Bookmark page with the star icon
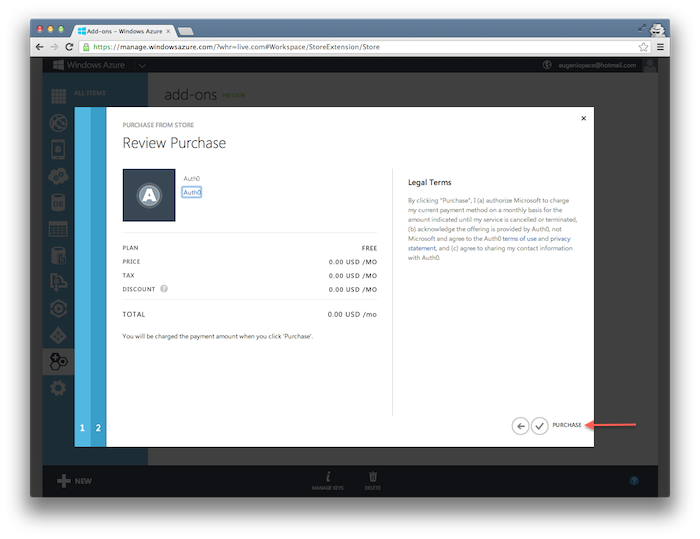700x539 pixels. [x=643, y=47]
